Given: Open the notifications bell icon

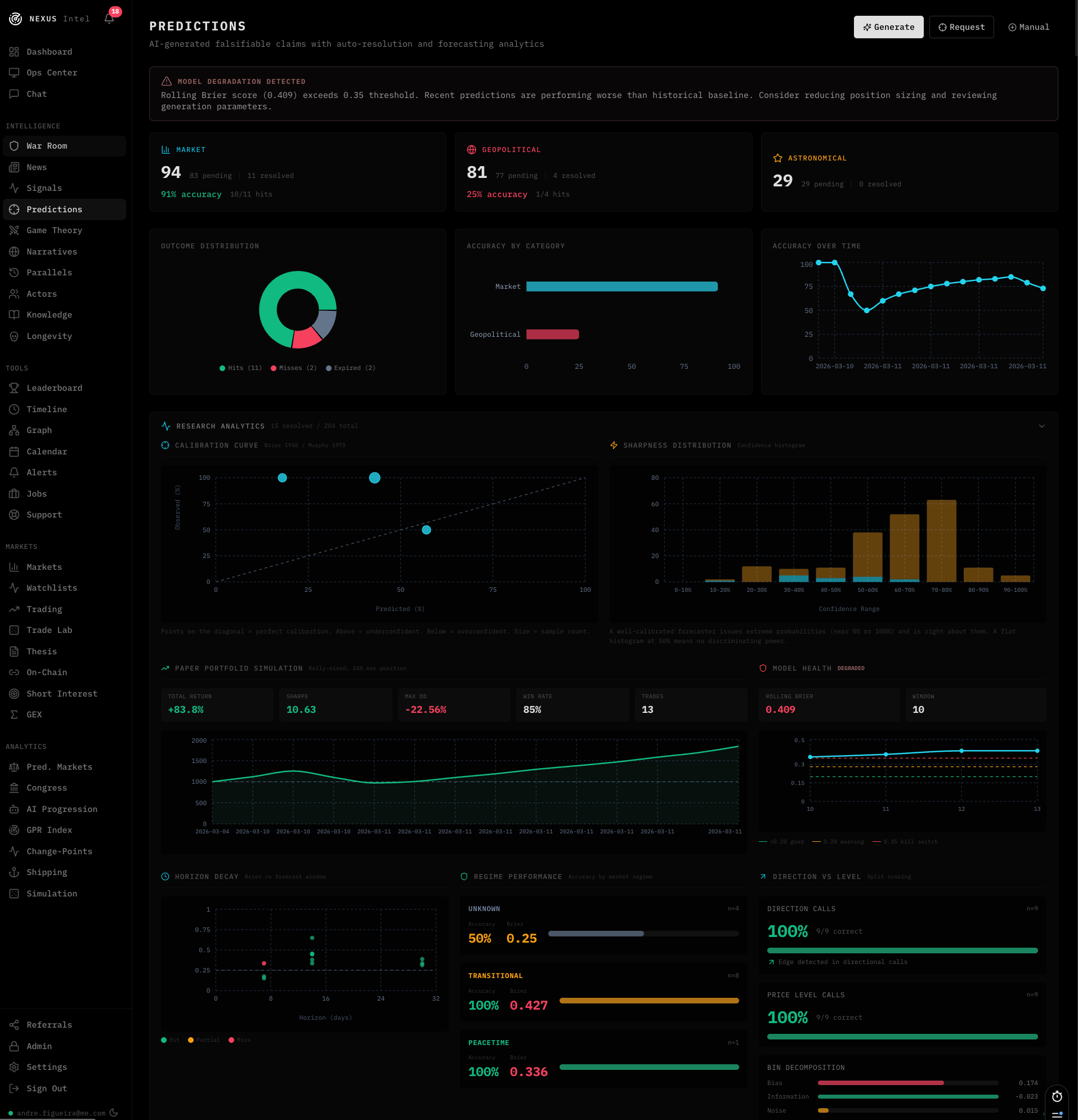Looking at the screenshot, I should pos(109,19).
